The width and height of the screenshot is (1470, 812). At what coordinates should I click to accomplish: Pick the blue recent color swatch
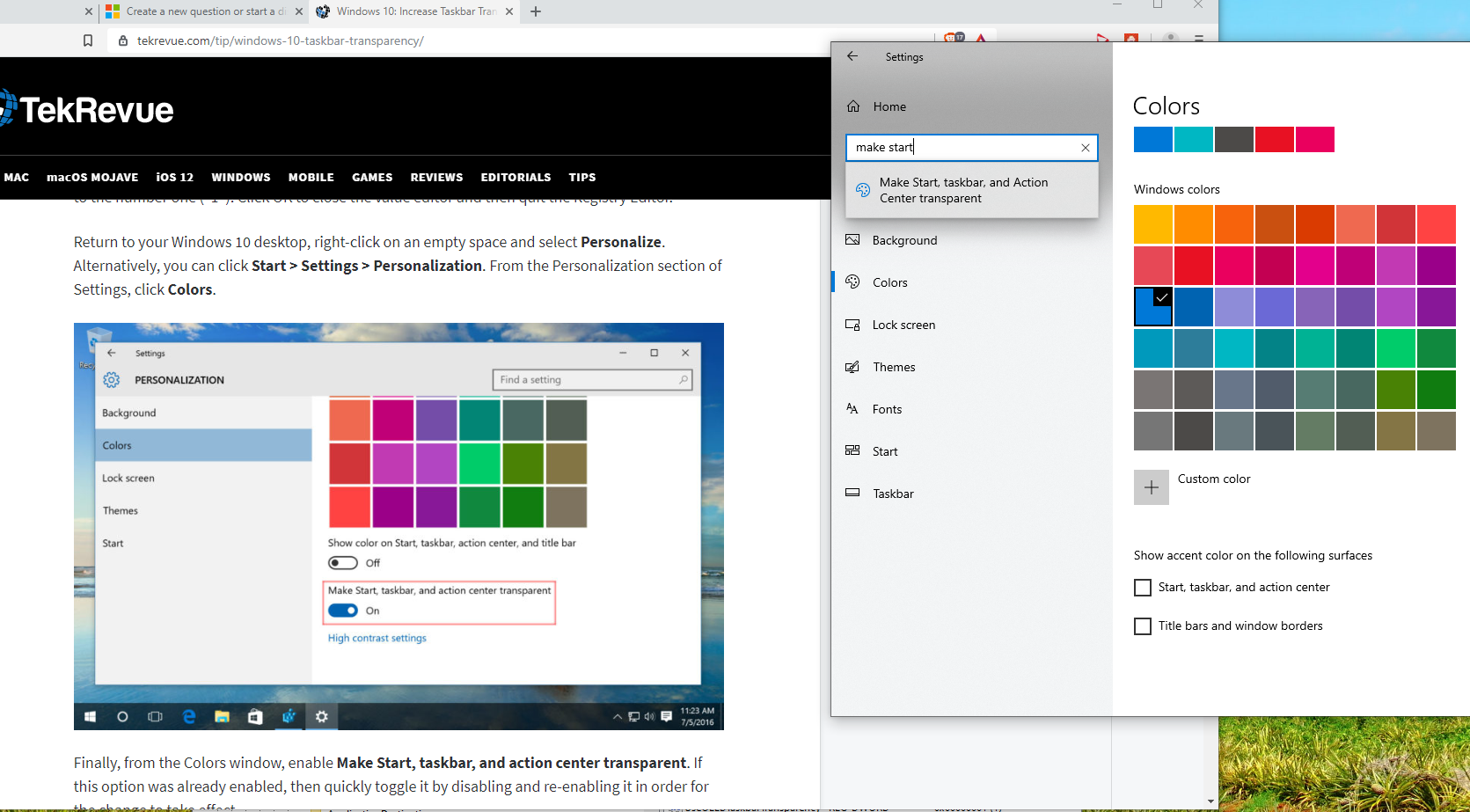pos(1153,139)
